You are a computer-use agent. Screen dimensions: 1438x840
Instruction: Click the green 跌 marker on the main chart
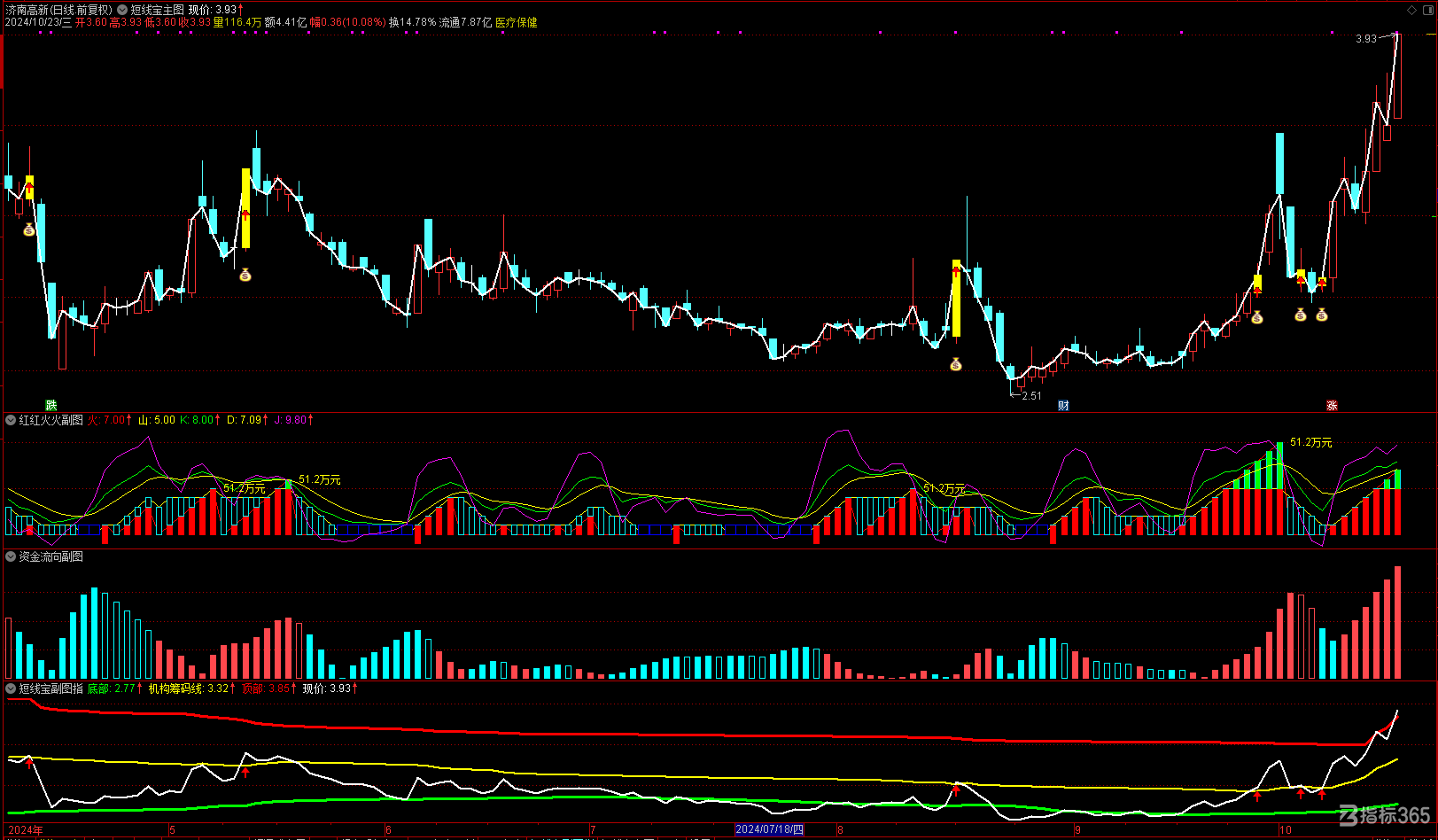[x=51, y=406]
